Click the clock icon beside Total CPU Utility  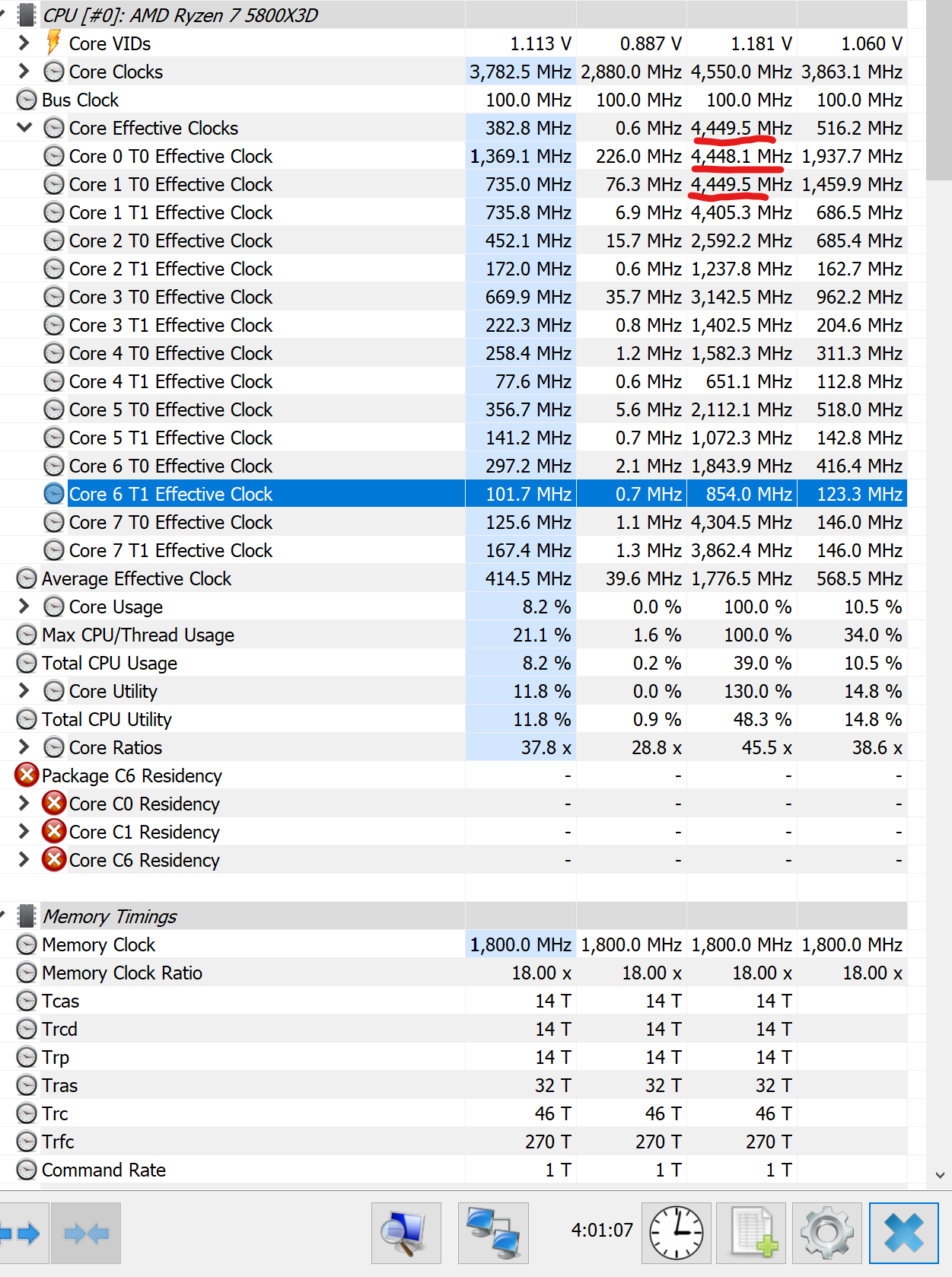click(x=27, y=719)
